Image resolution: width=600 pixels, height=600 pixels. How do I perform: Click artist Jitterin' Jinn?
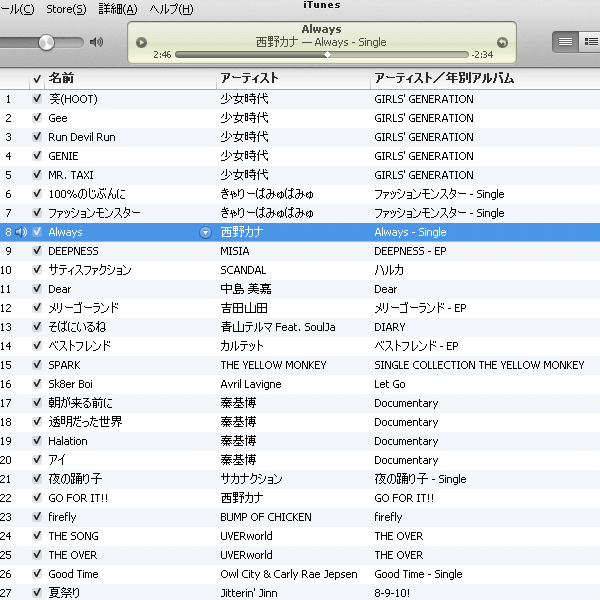248,593
